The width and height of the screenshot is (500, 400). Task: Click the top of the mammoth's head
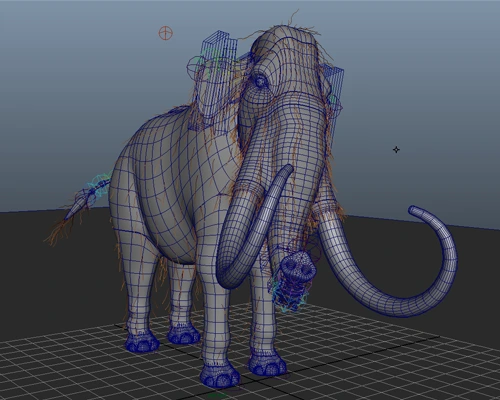(288, 33)
